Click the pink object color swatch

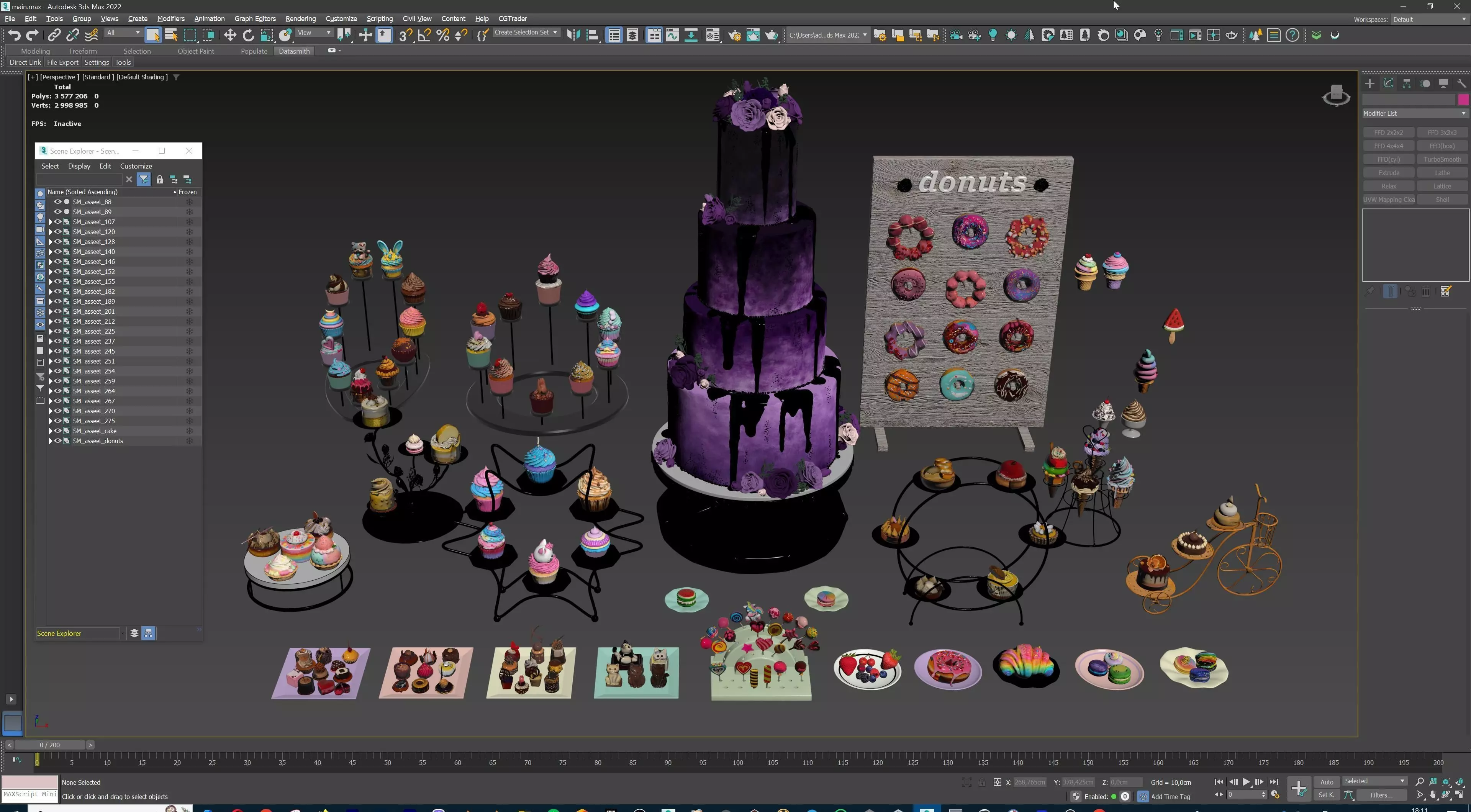point(1463,100)
